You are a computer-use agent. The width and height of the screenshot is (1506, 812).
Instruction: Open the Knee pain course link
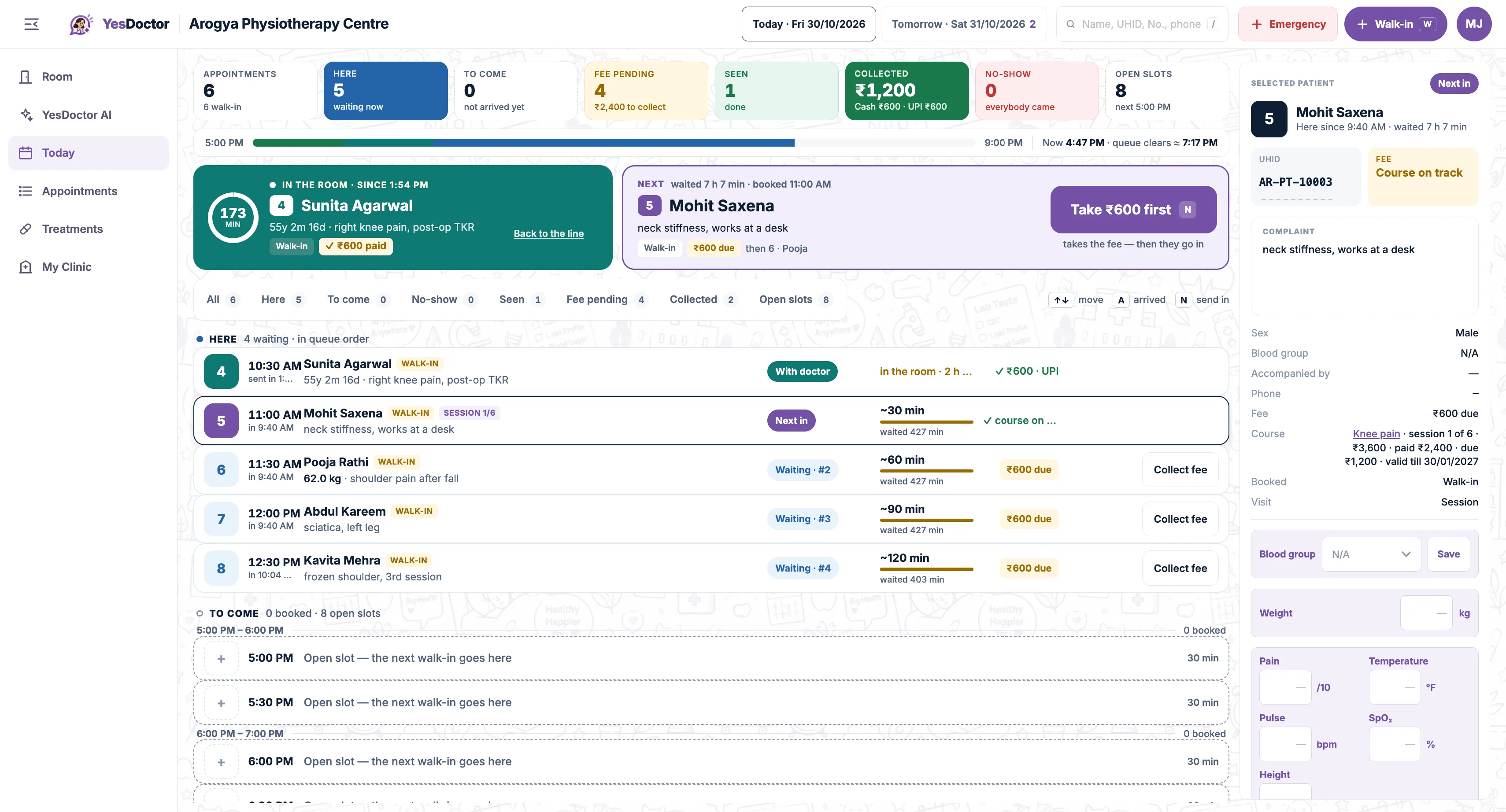click(x=1376, y=434)
